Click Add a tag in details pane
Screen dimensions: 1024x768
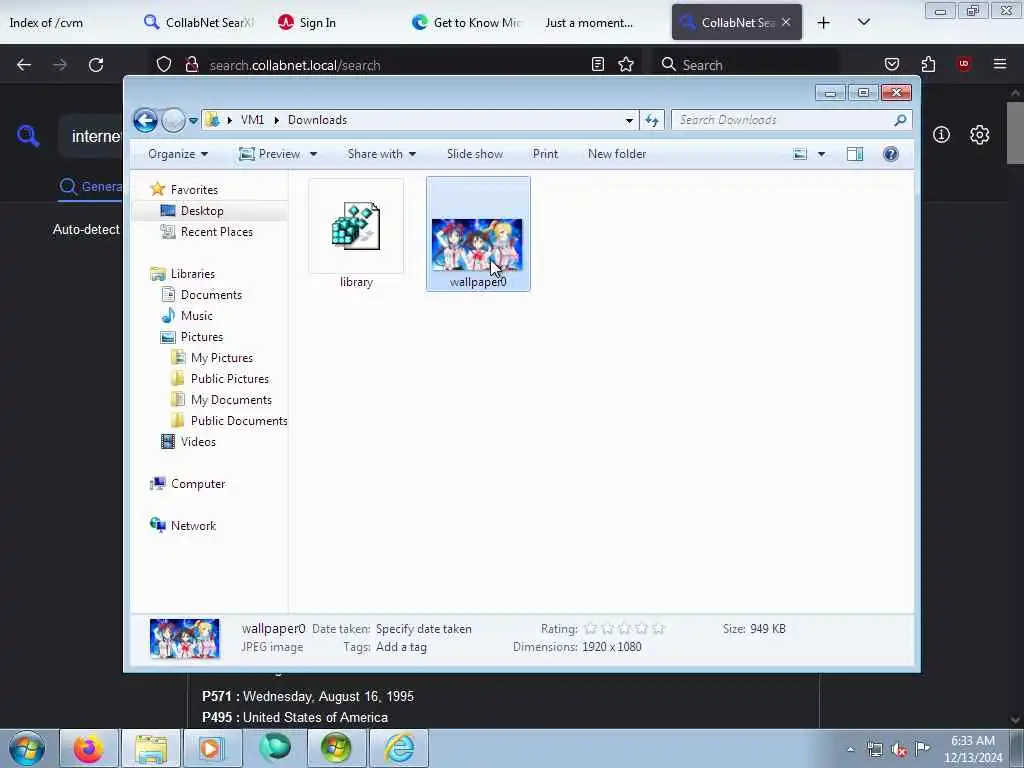click(x=401, y=647)
